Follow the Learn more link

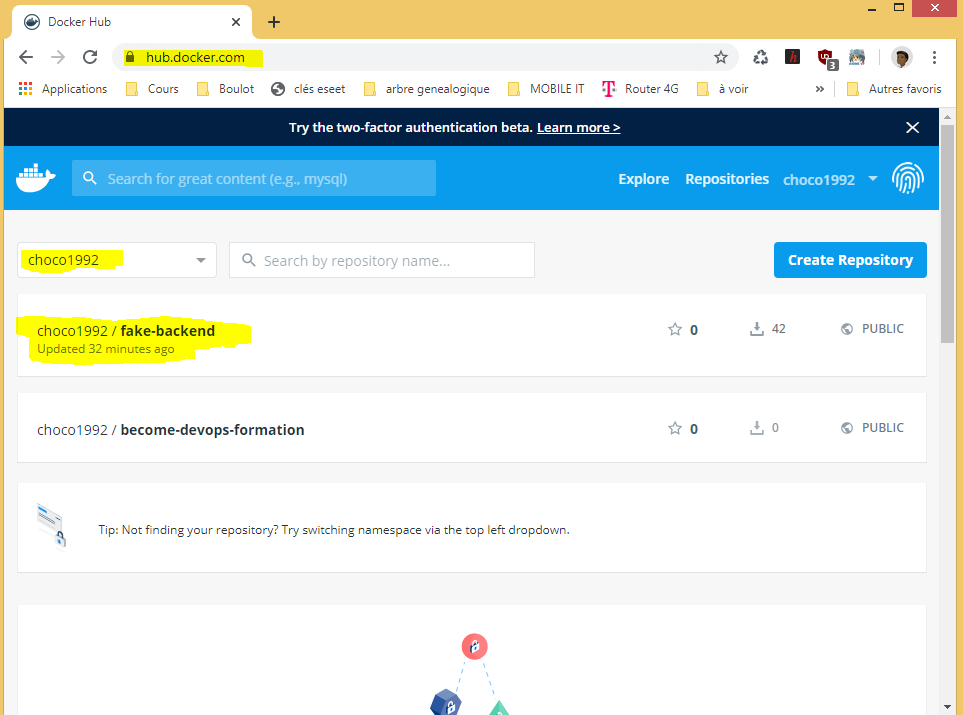pyautogui.click(x=579, y=127)
